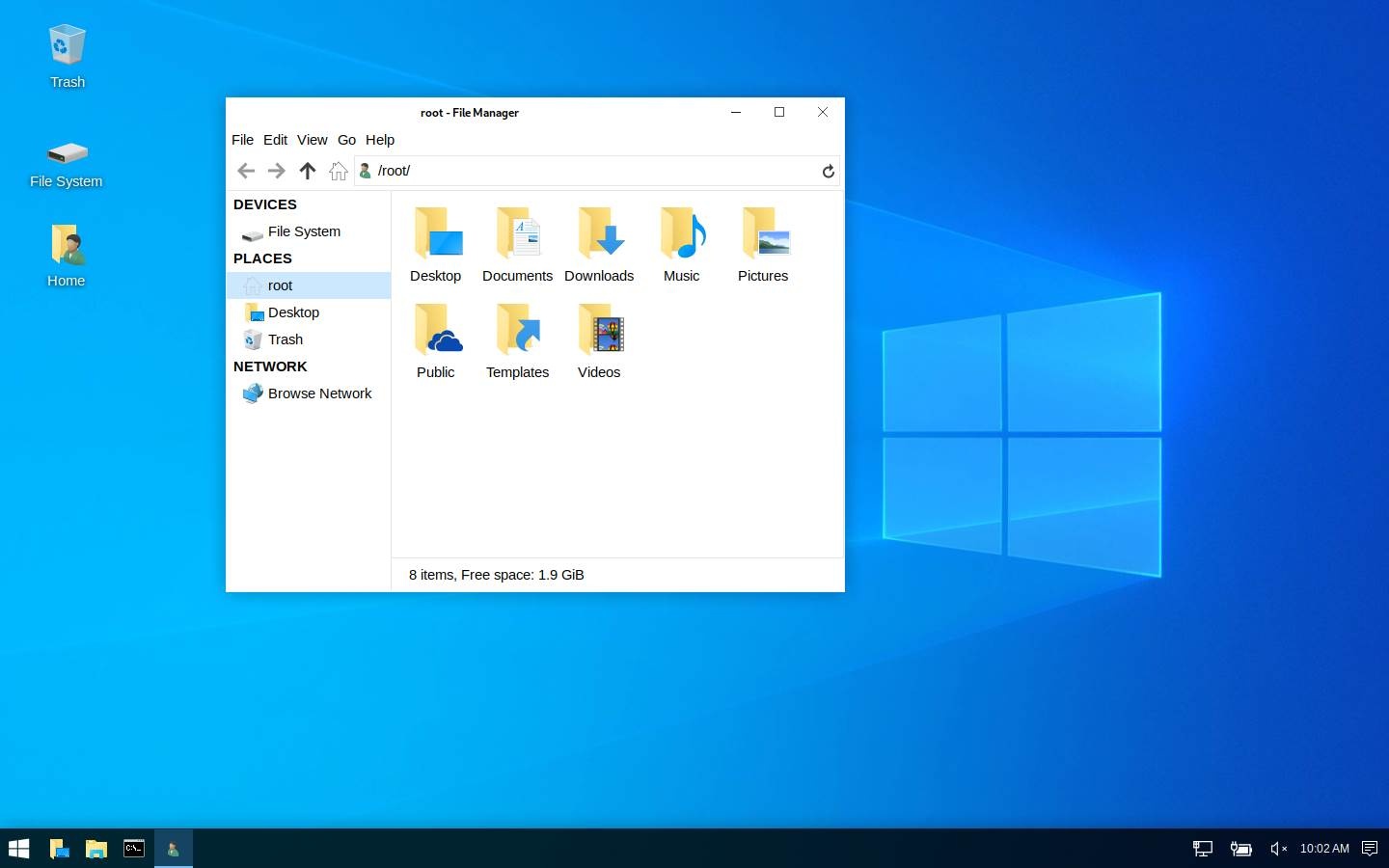This screenshot has height=868, width=1389.
Task: Open the View menu
Action: [312, 140]
